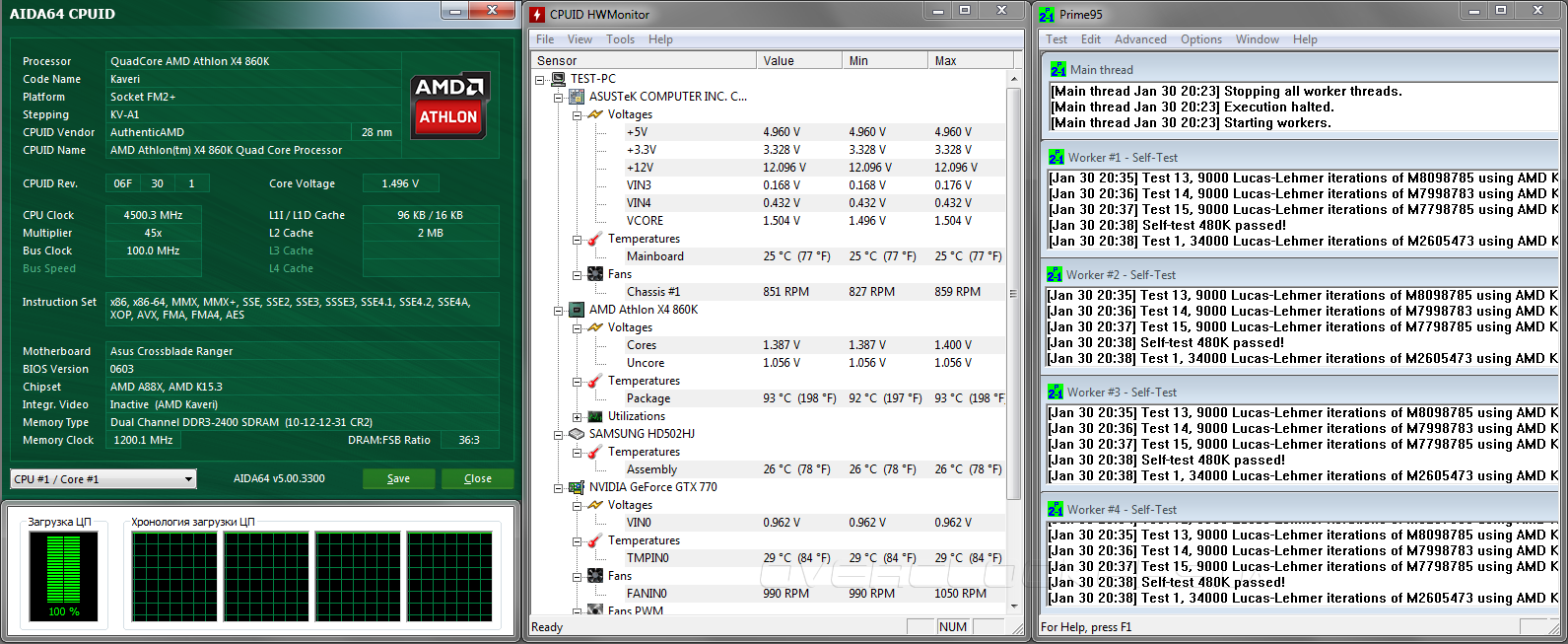Click the CPU load 100 % meter

(x=64, y=575)
